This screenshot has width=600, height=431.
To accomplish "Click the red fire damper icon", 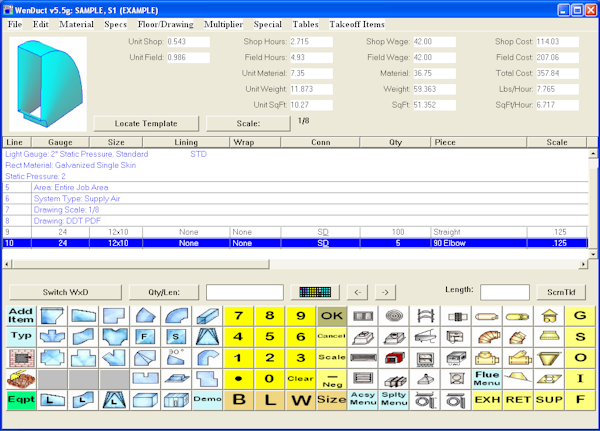I will tap(394, 358).
